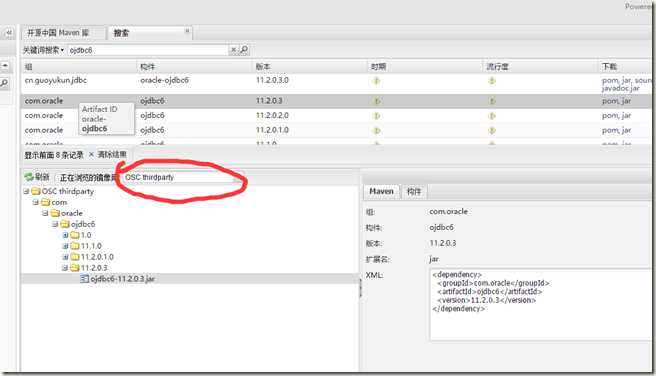Click the folder icon of OSC thirdparty tree root

click(36, 192)
